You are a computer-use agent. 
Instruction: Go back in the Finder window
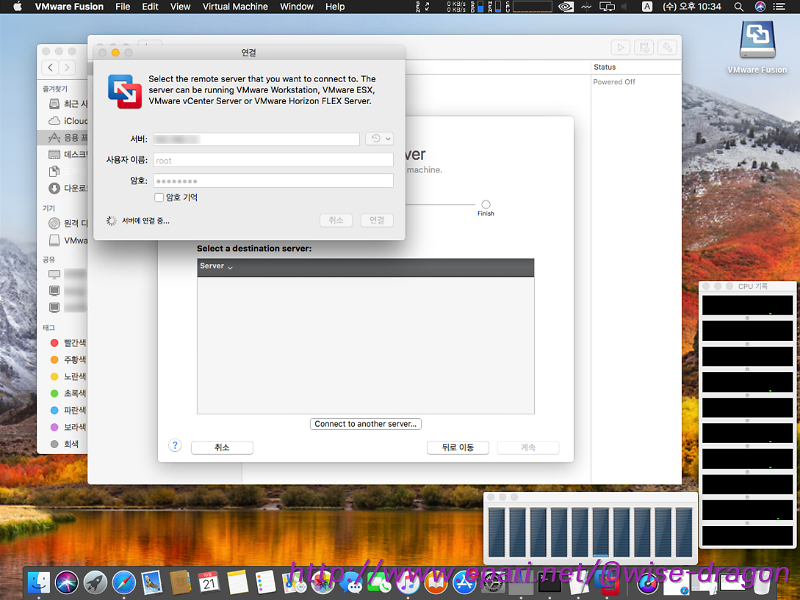pos(50,67)
